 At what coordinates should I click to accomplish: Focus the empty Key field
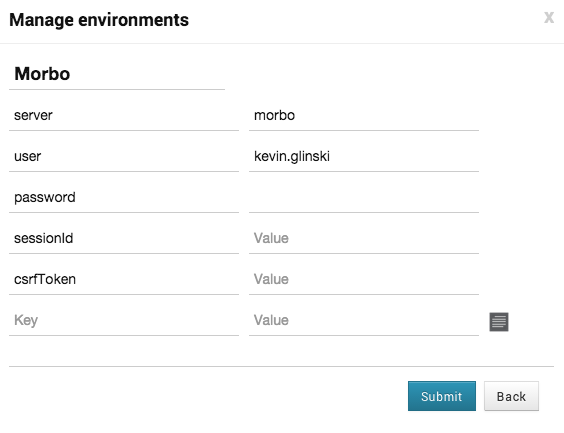(124, 321)
